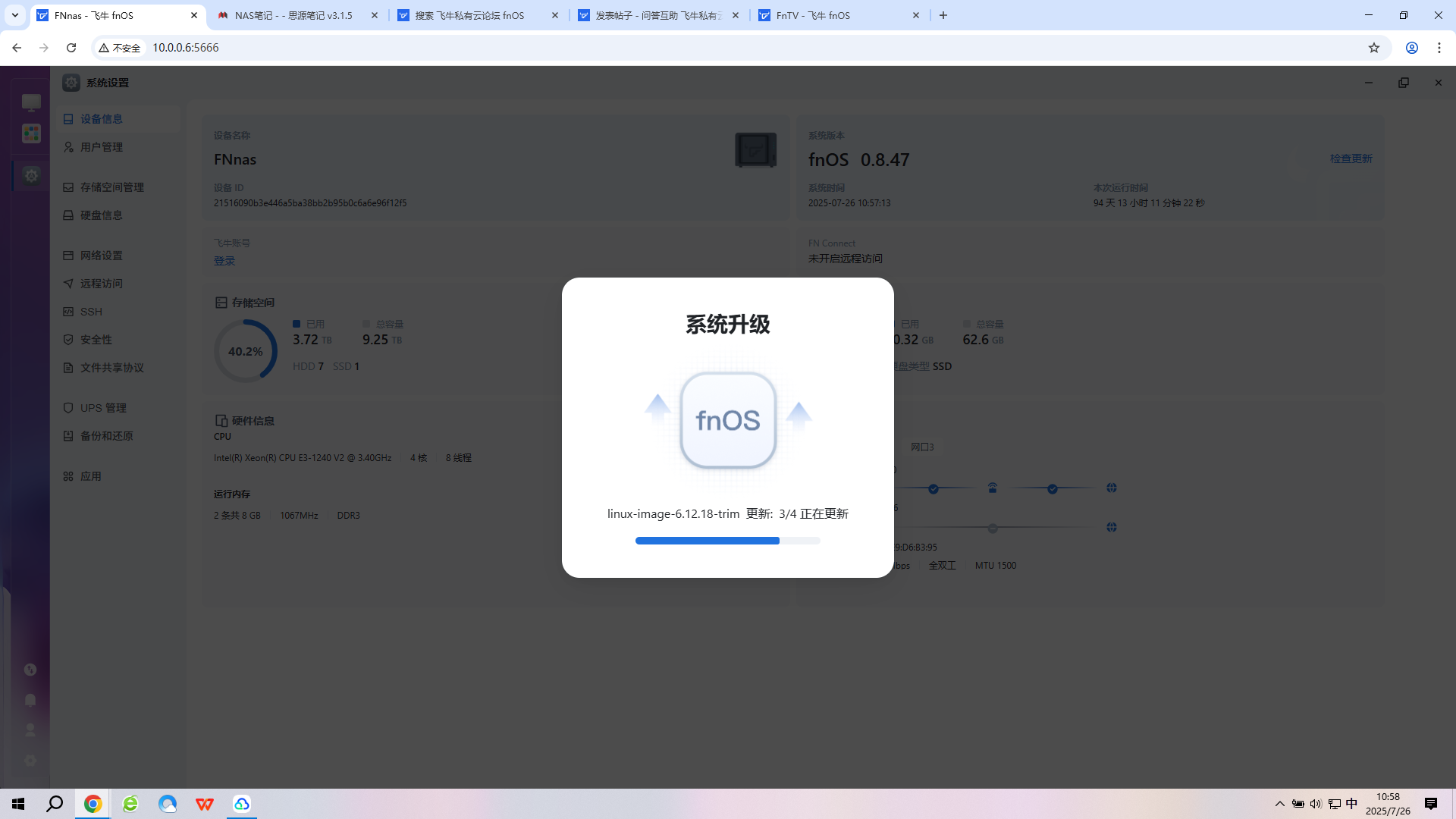
Task: Open the Chrome profile icon
Action: click(1412, 48)
